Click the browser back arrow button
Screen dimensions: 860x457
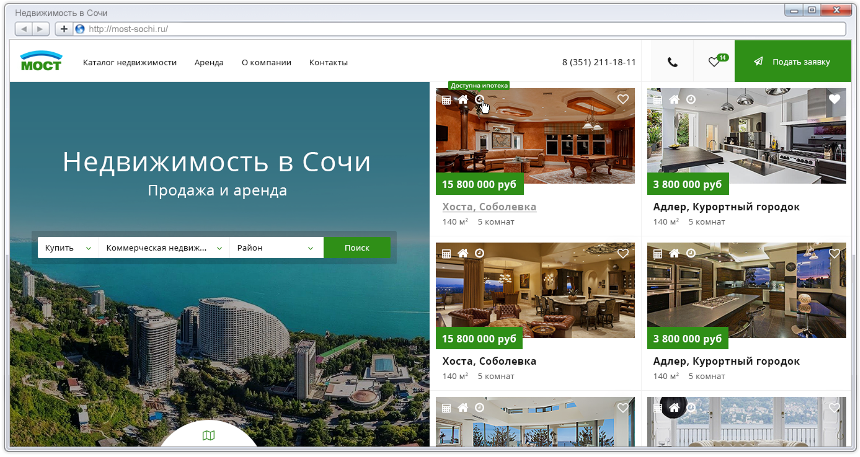[24, 29]
